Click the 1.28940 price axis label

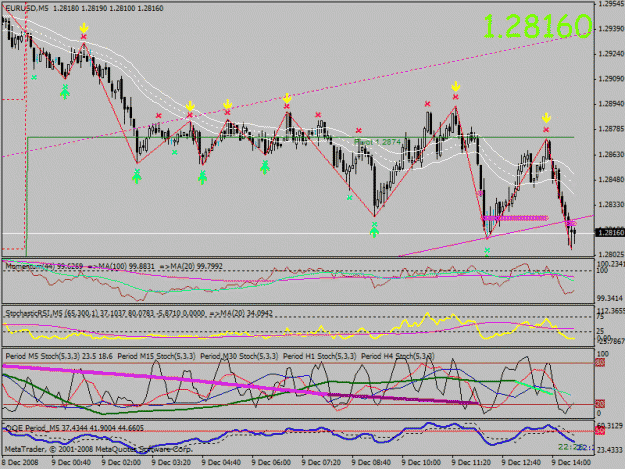611,104
